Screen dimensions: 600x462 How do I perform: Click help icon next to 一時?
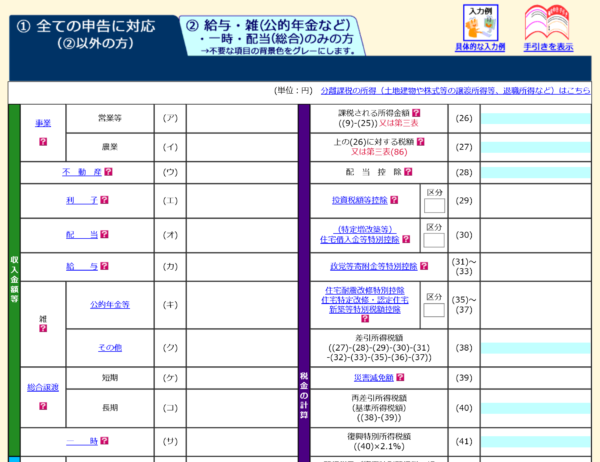point(104,441)
